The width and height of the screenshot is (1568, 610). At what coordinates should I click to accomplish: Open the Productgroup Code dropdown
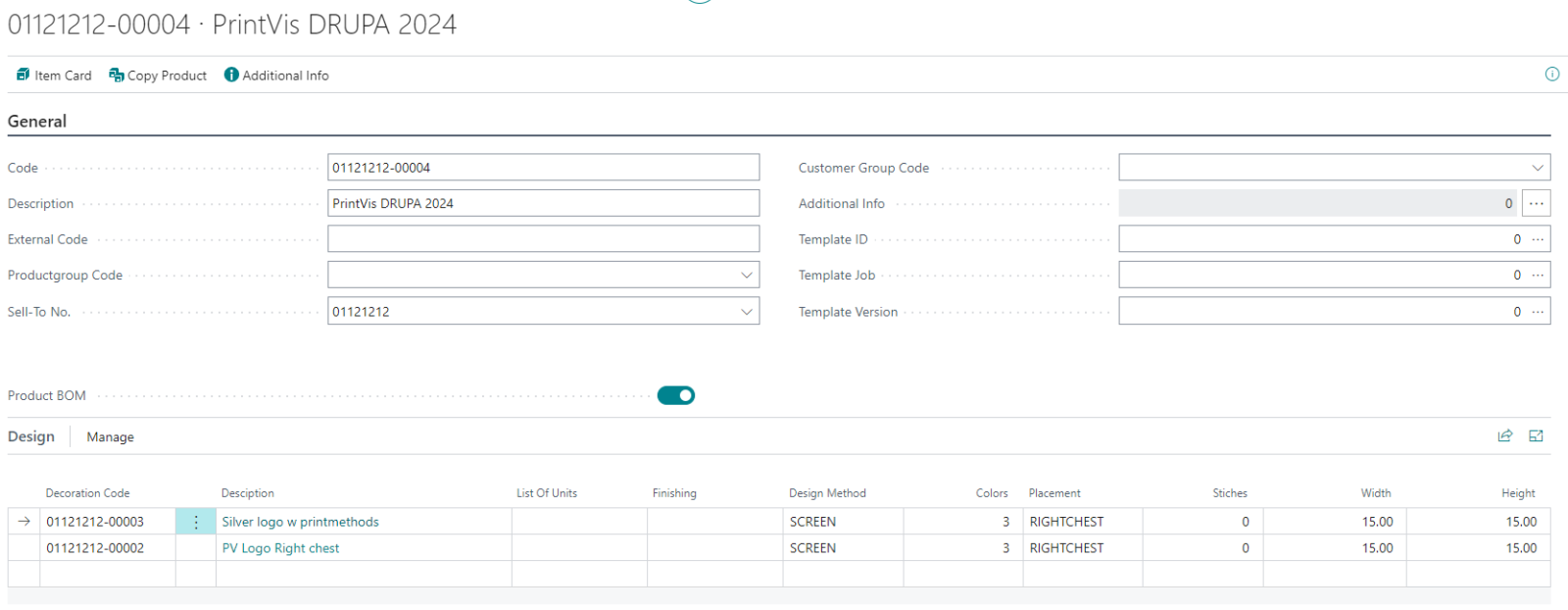747,276
